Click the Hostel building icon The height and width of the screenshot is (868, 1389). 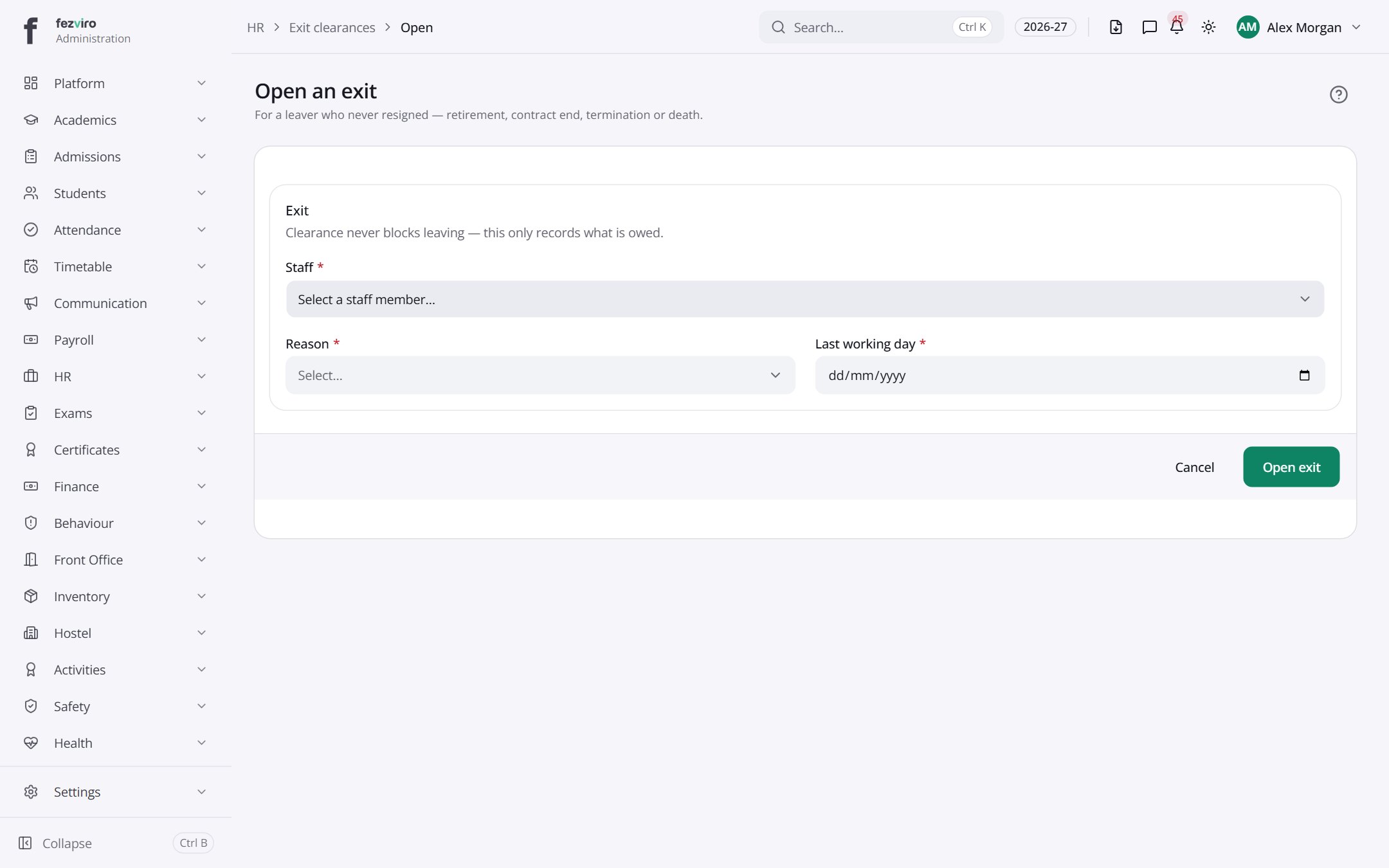tap(31, 633)
